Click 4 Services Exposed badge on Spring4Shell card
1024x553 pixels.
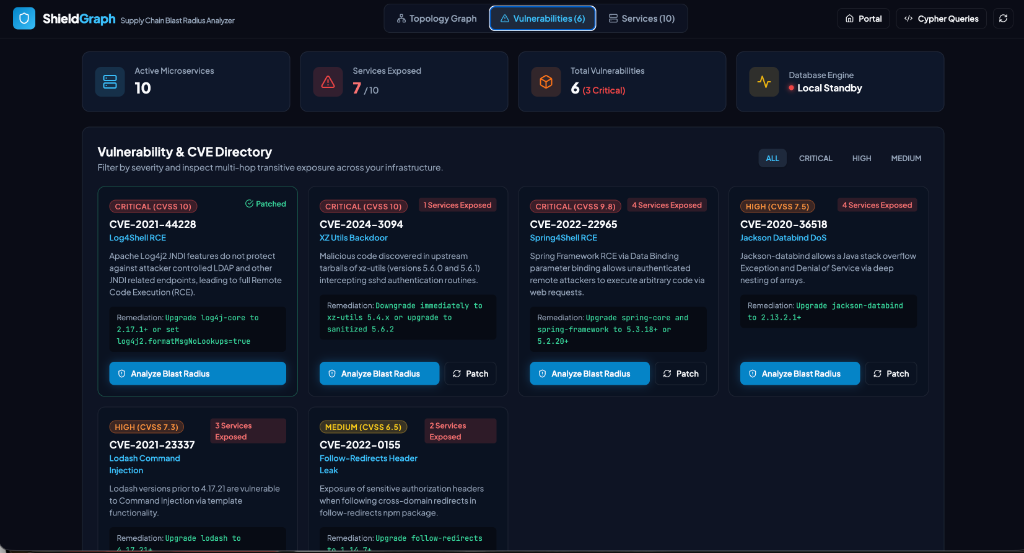tap(667, 205)
